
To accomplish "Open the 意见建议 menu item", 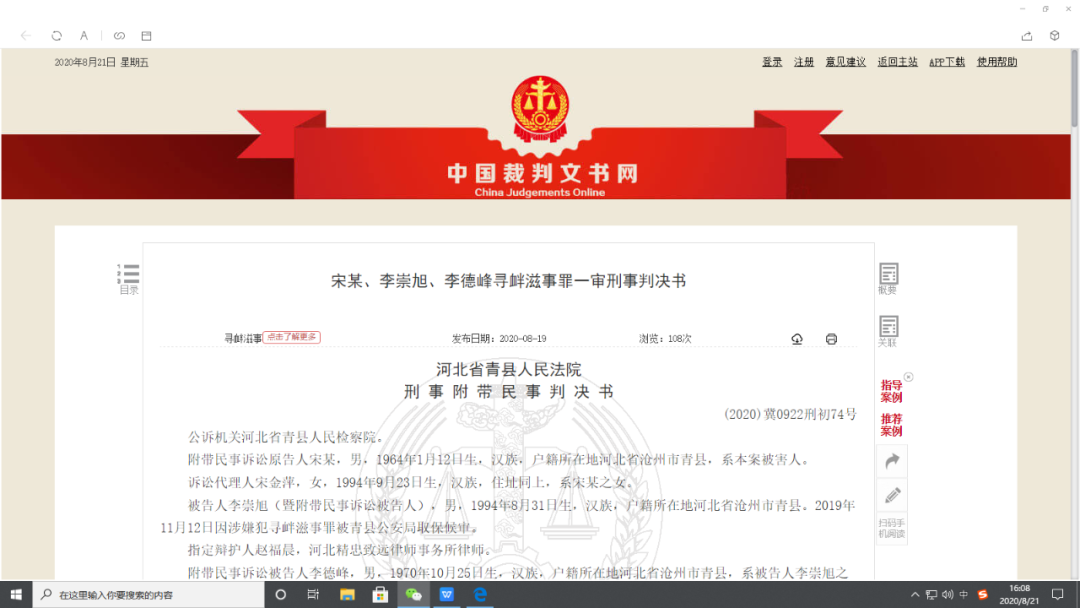I will click(845, 61).
